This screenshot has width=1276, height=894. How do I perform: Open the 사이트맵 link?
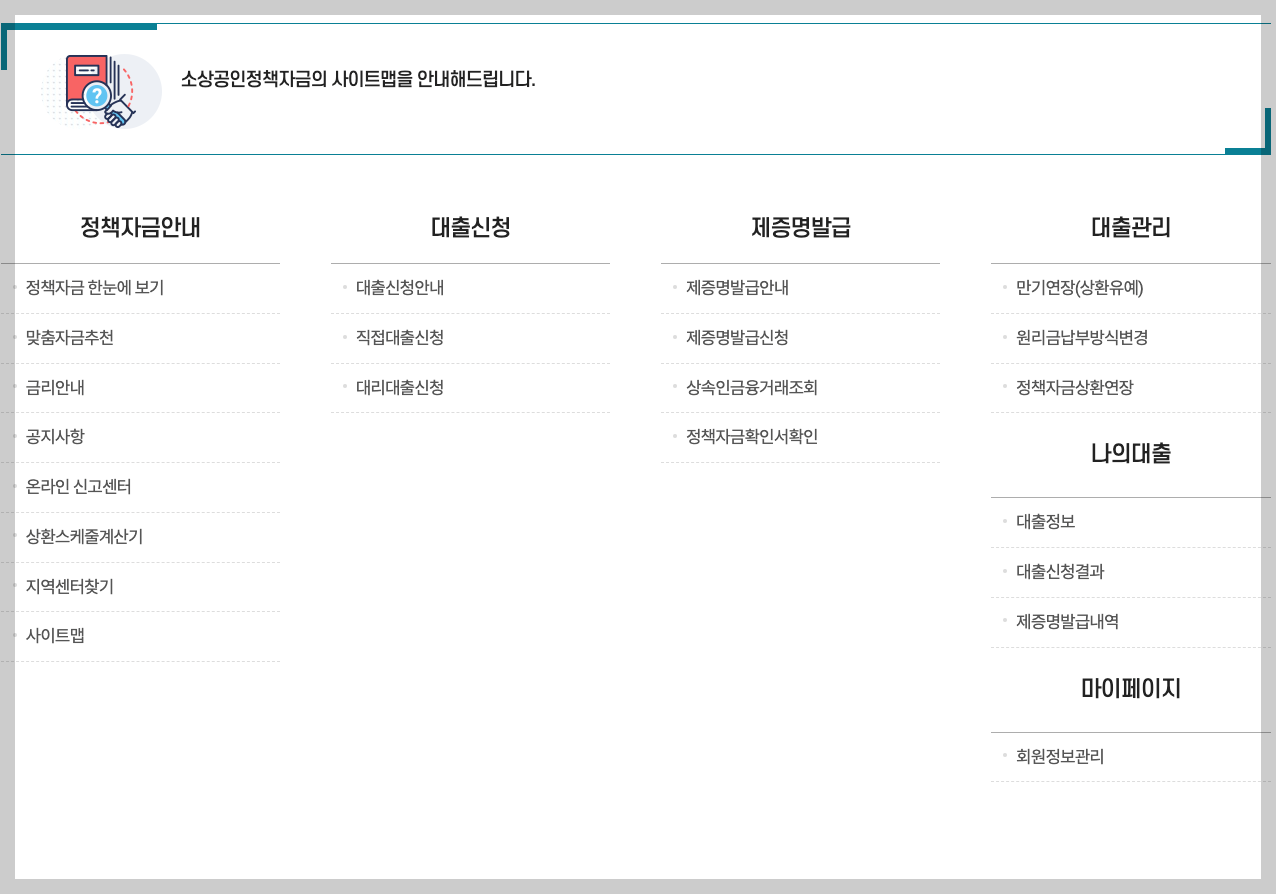pyautogui.click(x=55, y=636)
